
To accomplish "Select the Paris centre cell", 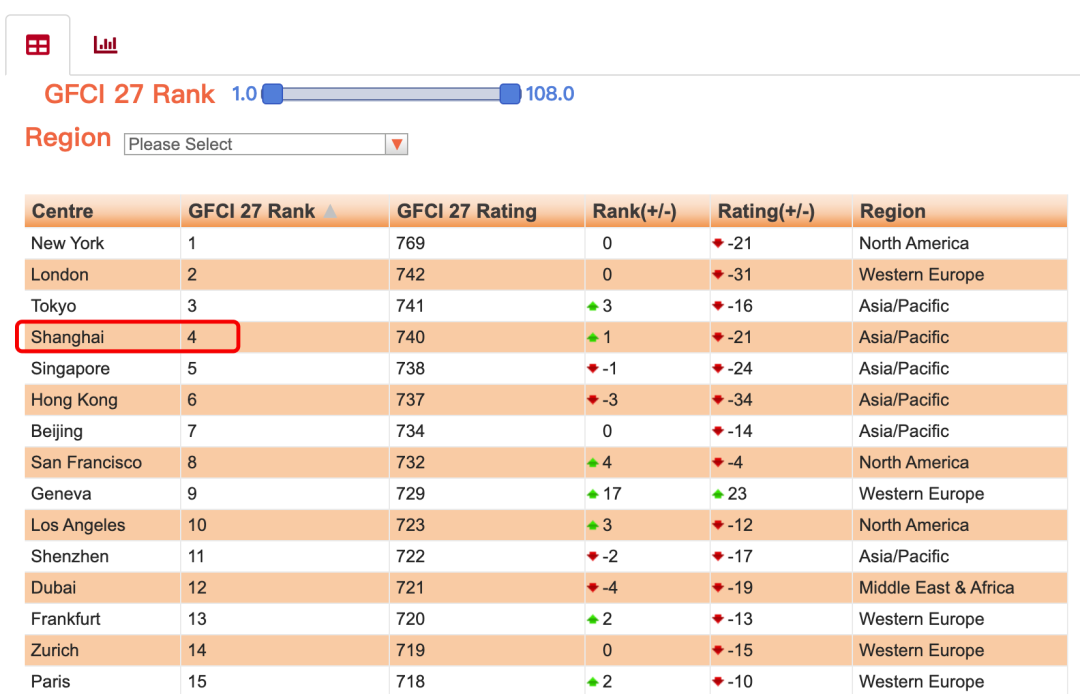I will click(103, 682).
